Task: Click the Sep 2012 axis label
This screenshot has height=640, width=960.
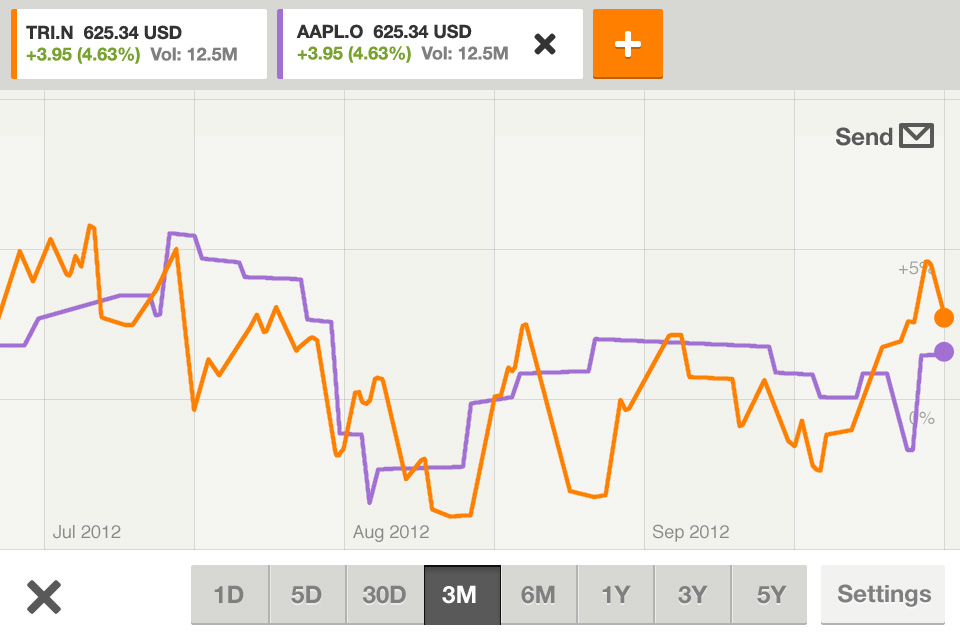Action: [690, 532]
